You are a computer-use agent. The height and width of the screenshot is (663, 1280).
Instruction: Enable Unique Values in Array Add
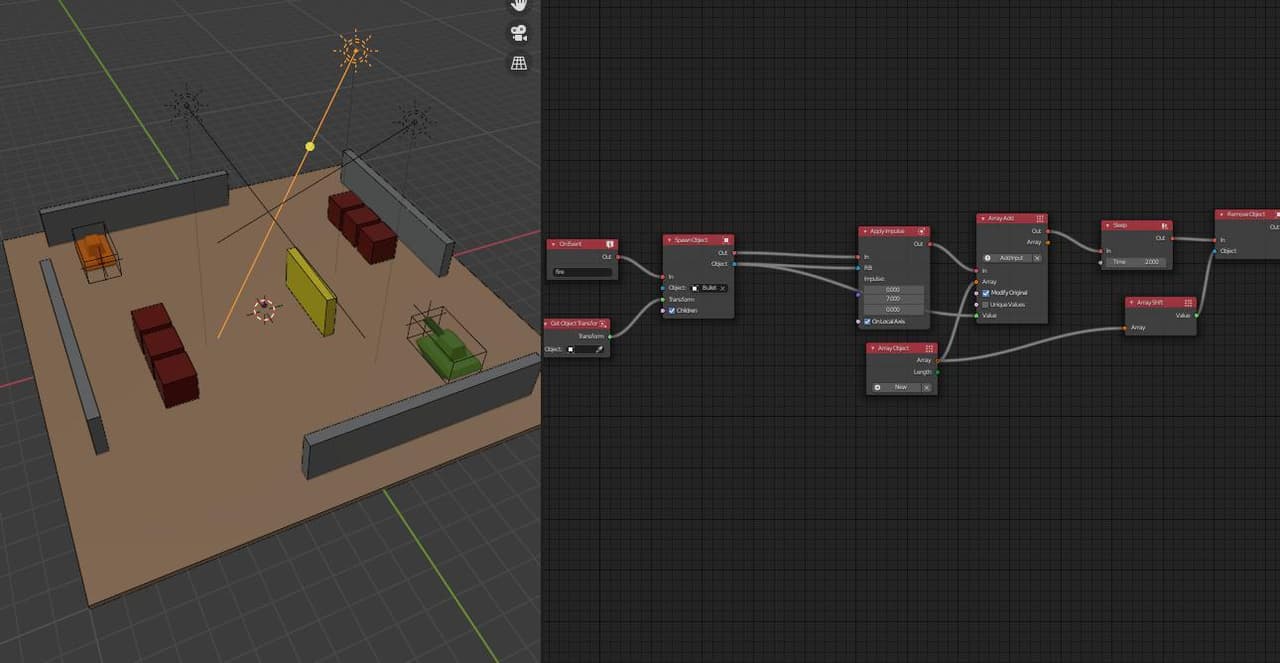click(x=986, y=304)
